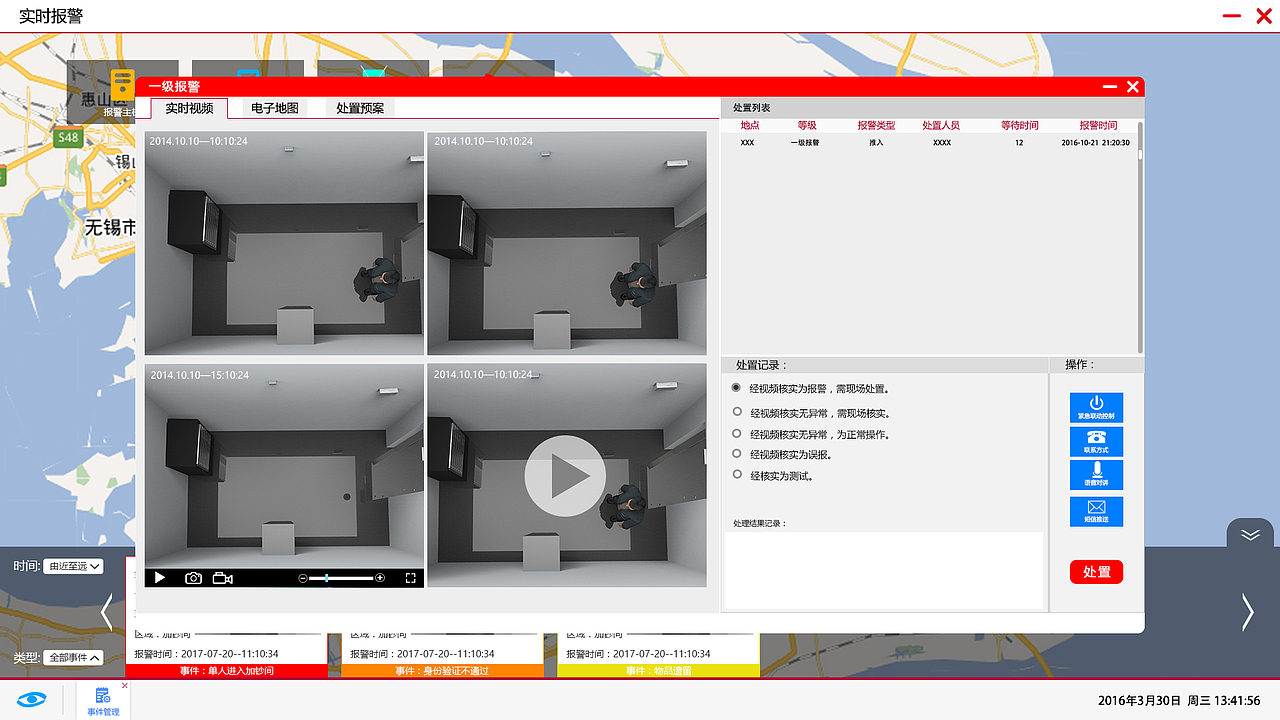Image resolution: width=1280 pixels, height=720 pixels.
Task: Click the 等级 column header
Action: pyautogui.click(x=807, y=126)
